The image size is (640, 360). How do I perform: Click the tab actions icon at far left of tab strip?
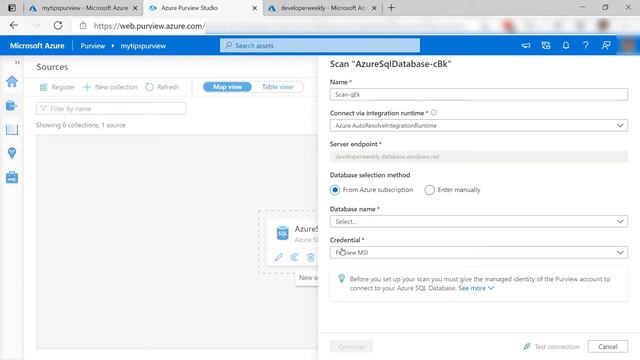tap(12, 8)
